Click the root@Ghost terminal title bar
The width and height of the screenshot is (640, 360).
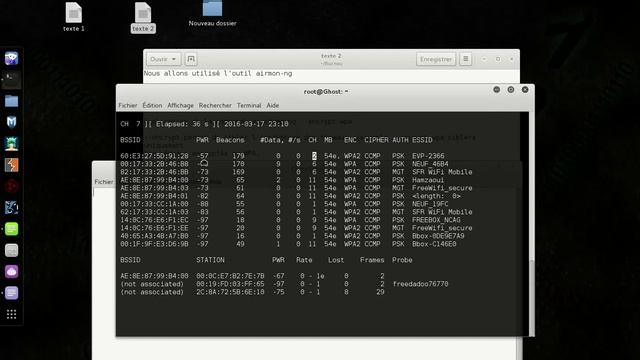[x=325, y=91]
